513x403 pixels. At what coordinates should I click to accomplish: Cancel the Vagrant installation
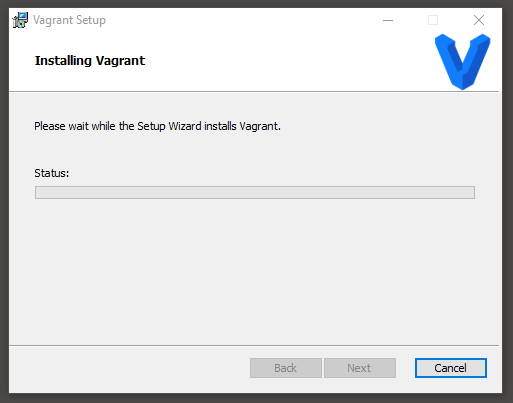(x=451, y=368)
